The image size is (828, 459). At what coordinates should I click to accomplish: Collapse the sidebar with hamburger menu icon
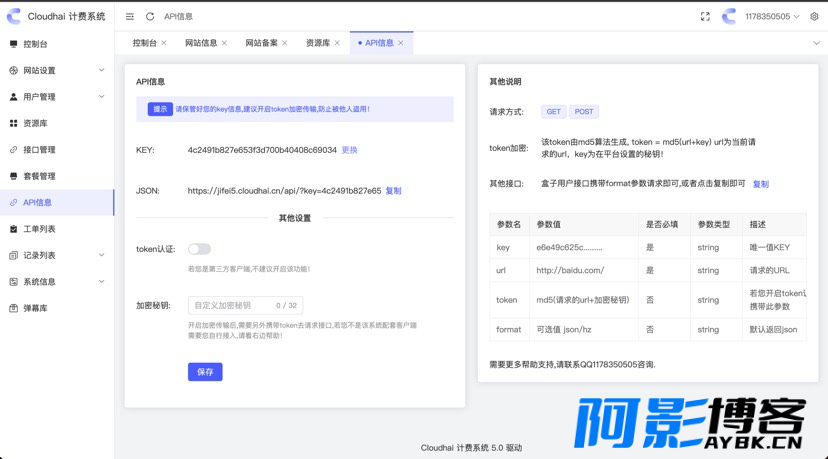[x=129, y=17]
